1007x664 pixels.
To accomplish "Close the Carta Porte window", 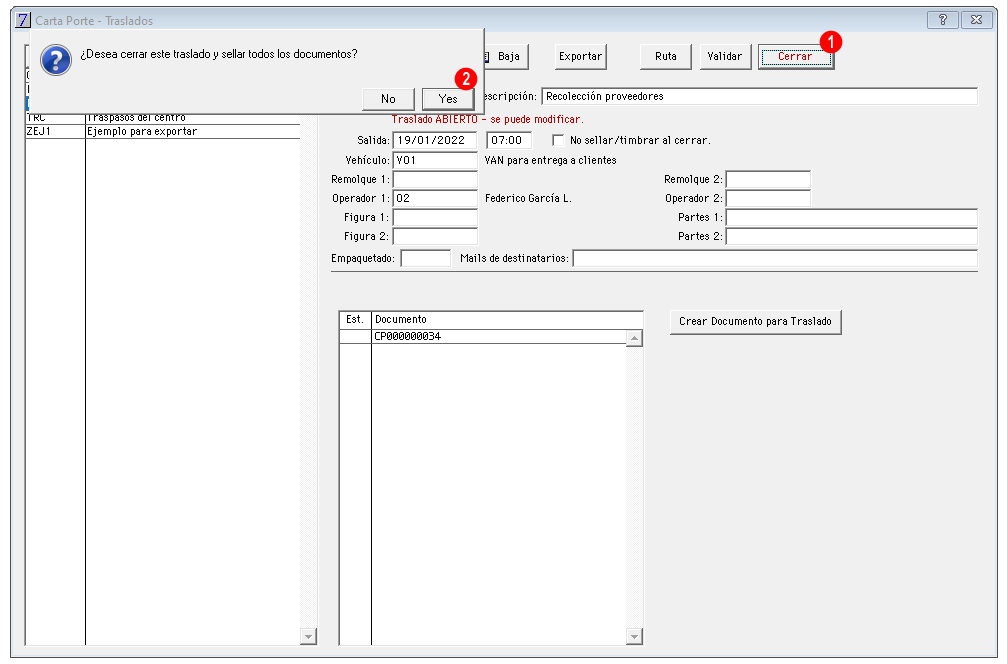I will click(976, 20).
